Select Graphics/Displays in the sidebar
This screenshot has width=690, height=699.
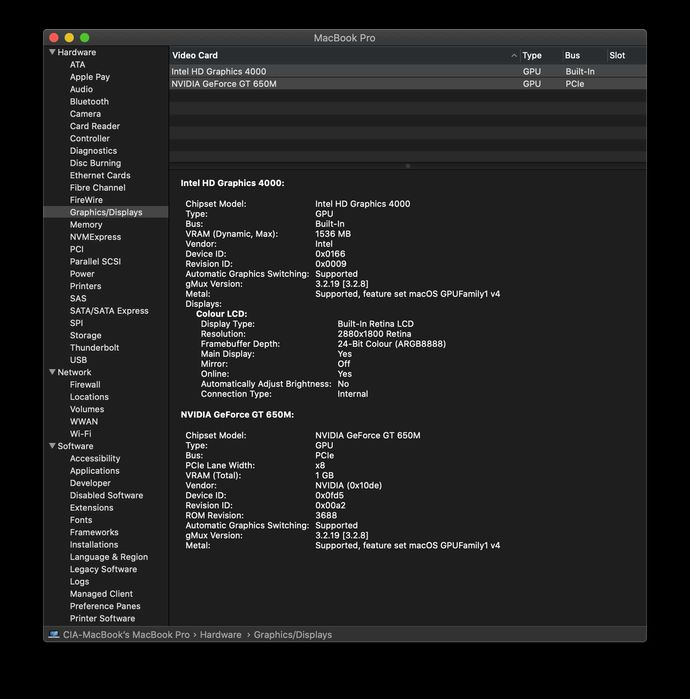pos(106,212)
